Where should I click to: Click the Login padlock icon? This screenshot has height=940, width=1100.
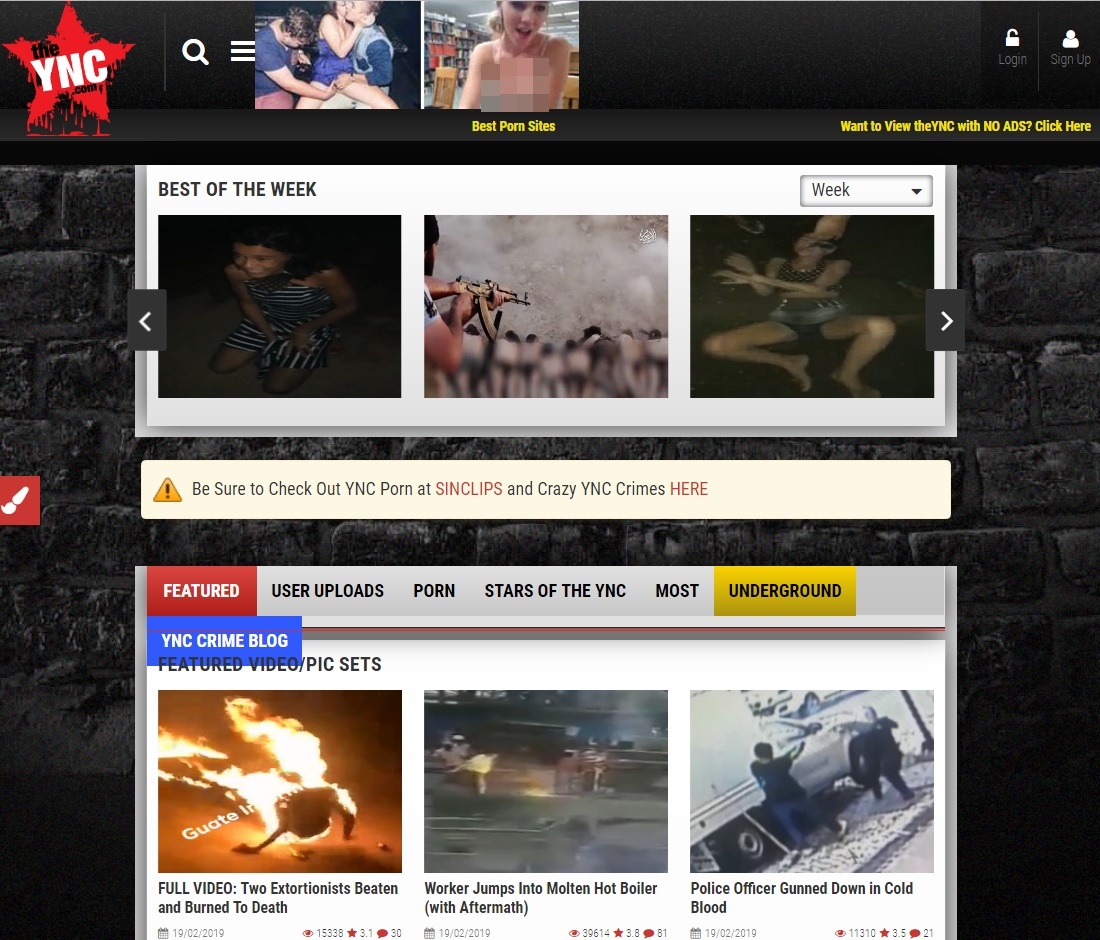click(1012, 39)
